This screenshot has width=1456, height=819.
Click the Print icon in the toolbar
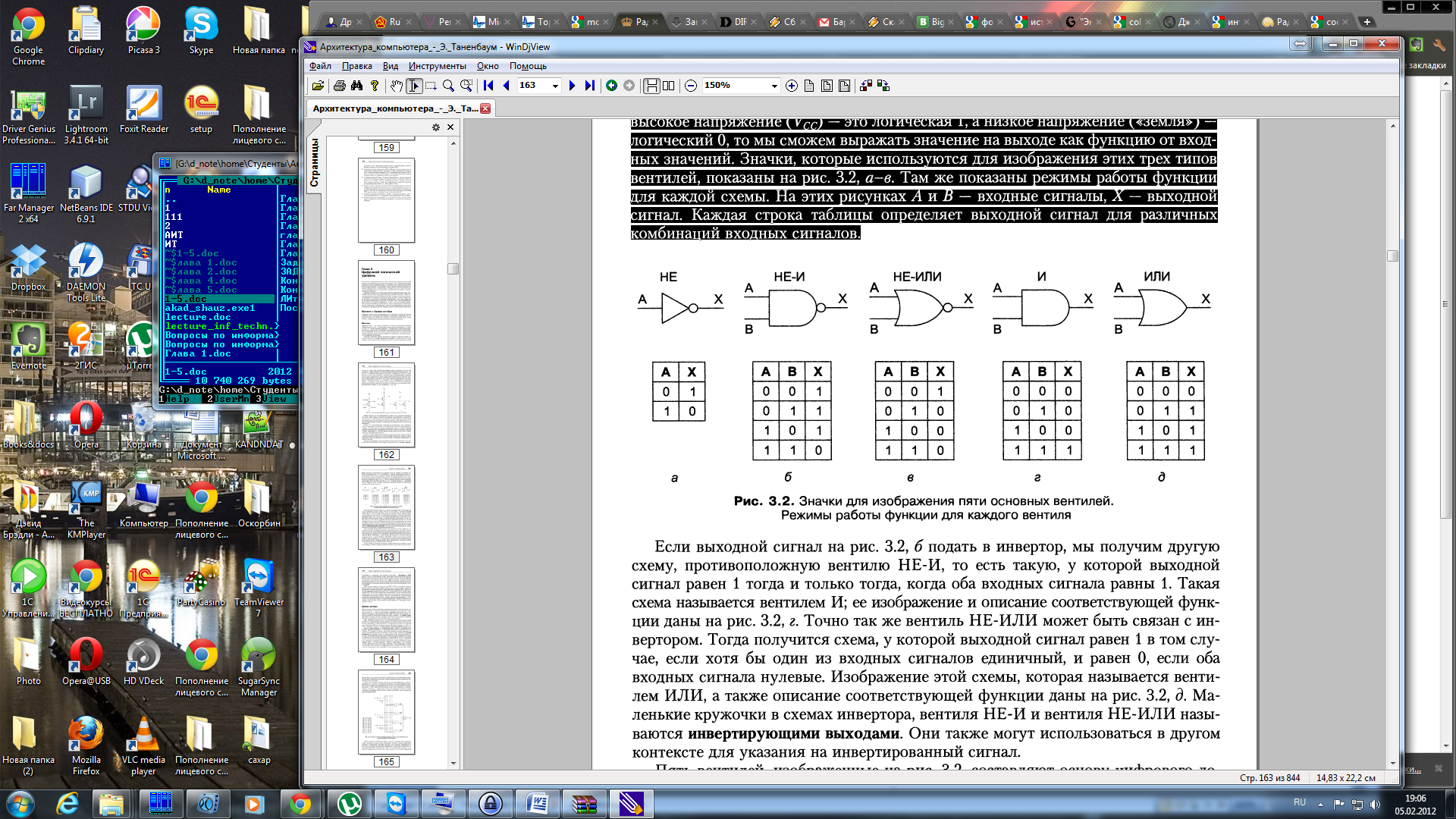coord(339,86)
